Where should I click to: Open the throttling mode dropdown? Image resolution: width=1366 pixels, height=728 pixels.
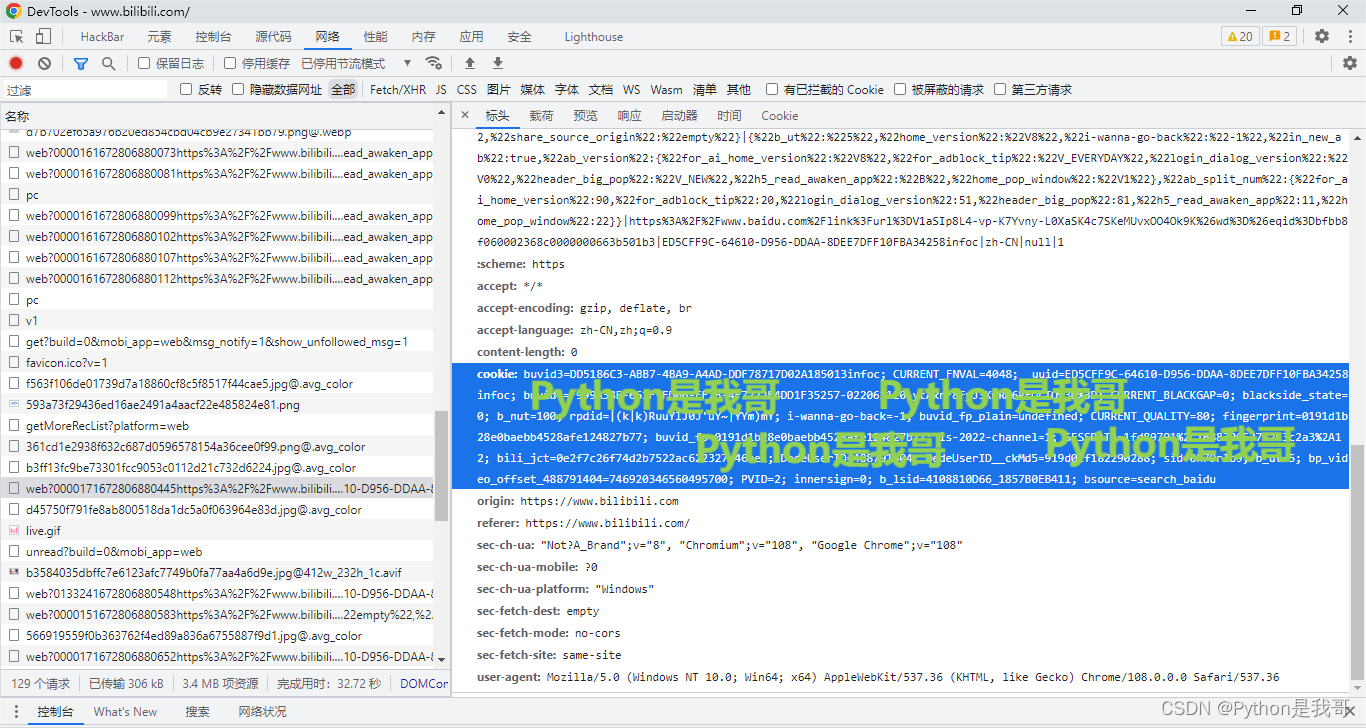(357, 63)
